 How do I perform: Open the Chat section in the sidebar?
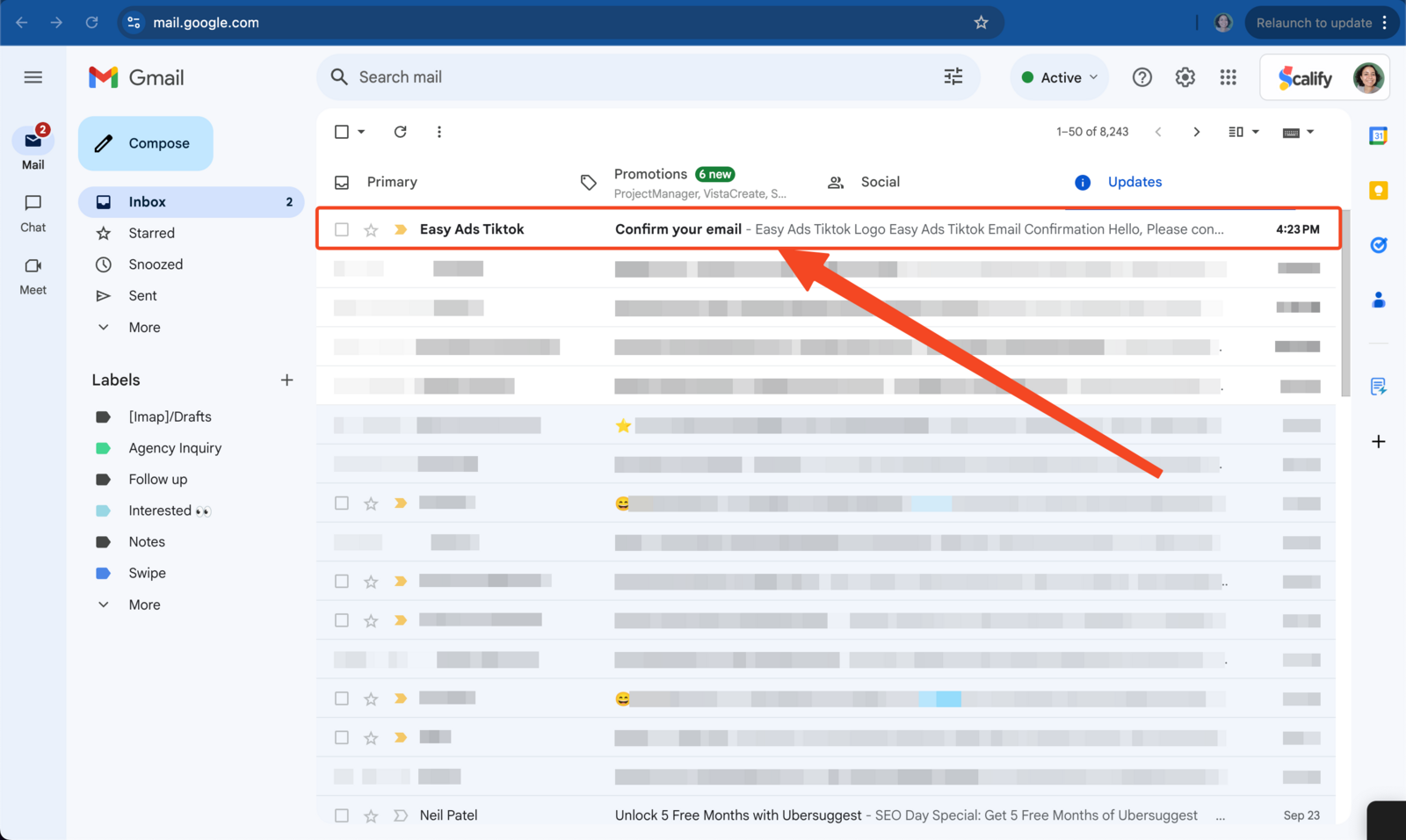33,214
